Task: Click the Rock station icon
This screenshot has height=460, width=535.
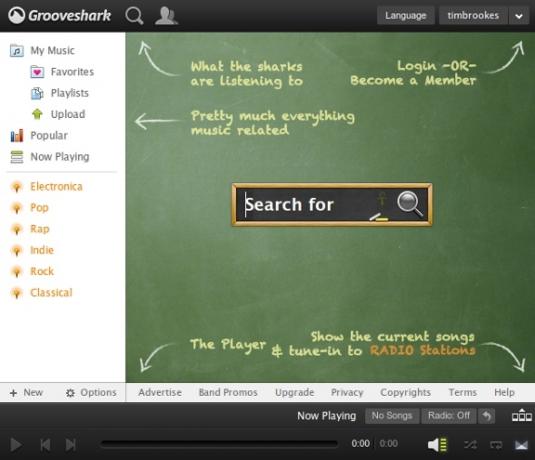Action: click(x=16, y=272)
